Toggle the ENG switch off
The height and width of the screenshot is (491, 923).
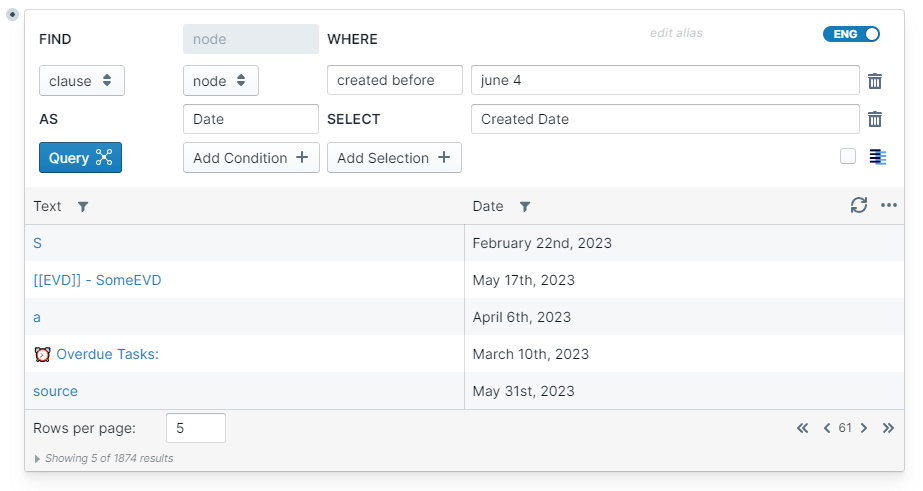851,34
